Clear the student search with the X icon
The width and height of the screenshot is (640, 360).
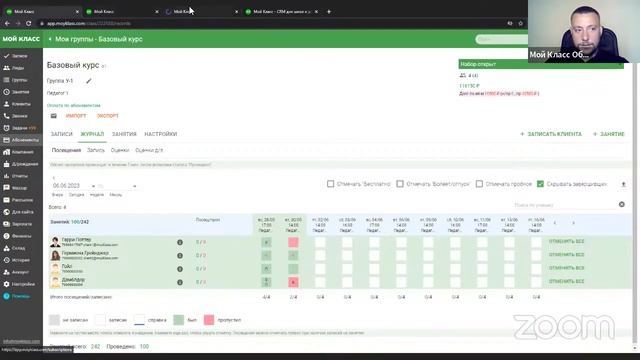click(622, 204)
